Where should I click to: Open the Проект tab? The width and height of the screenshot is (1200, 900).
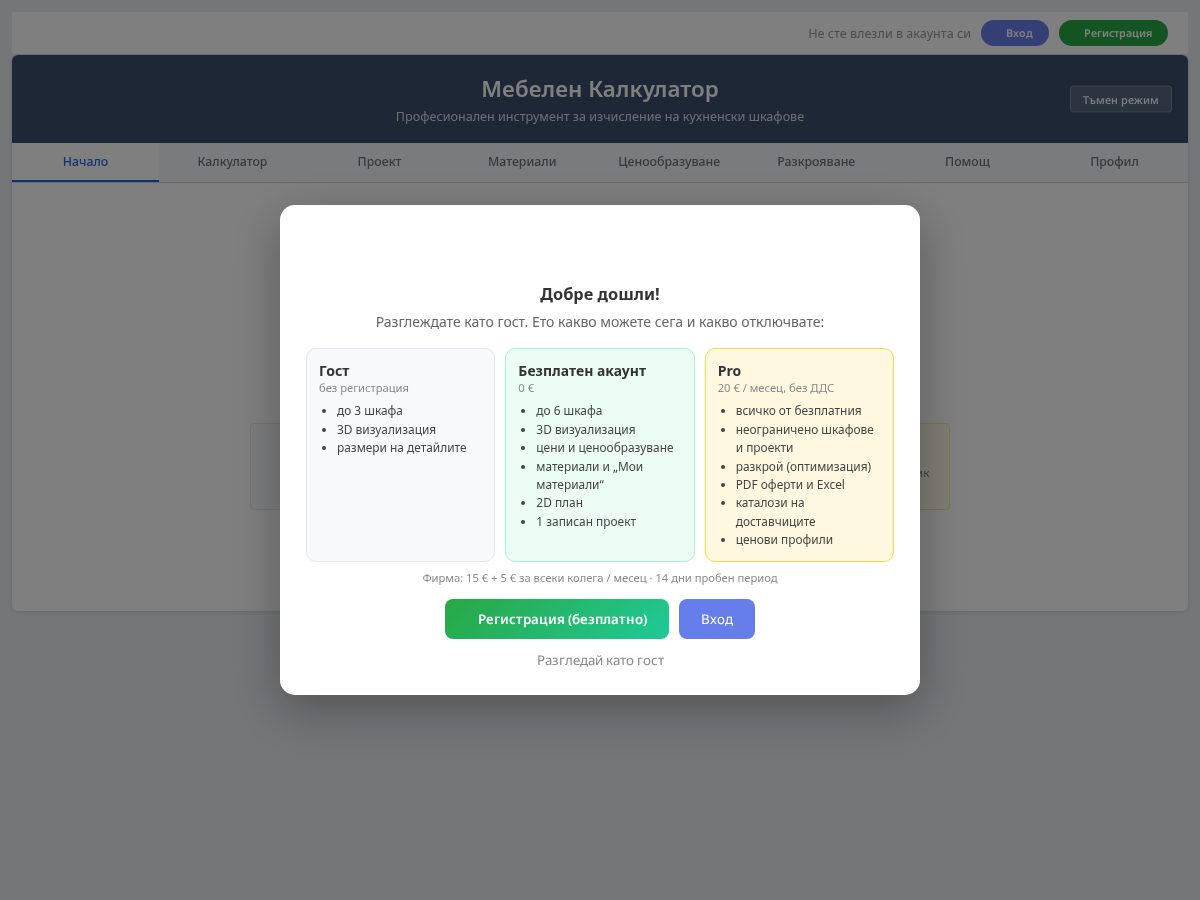pyautogui.click(x=379, y=162)
